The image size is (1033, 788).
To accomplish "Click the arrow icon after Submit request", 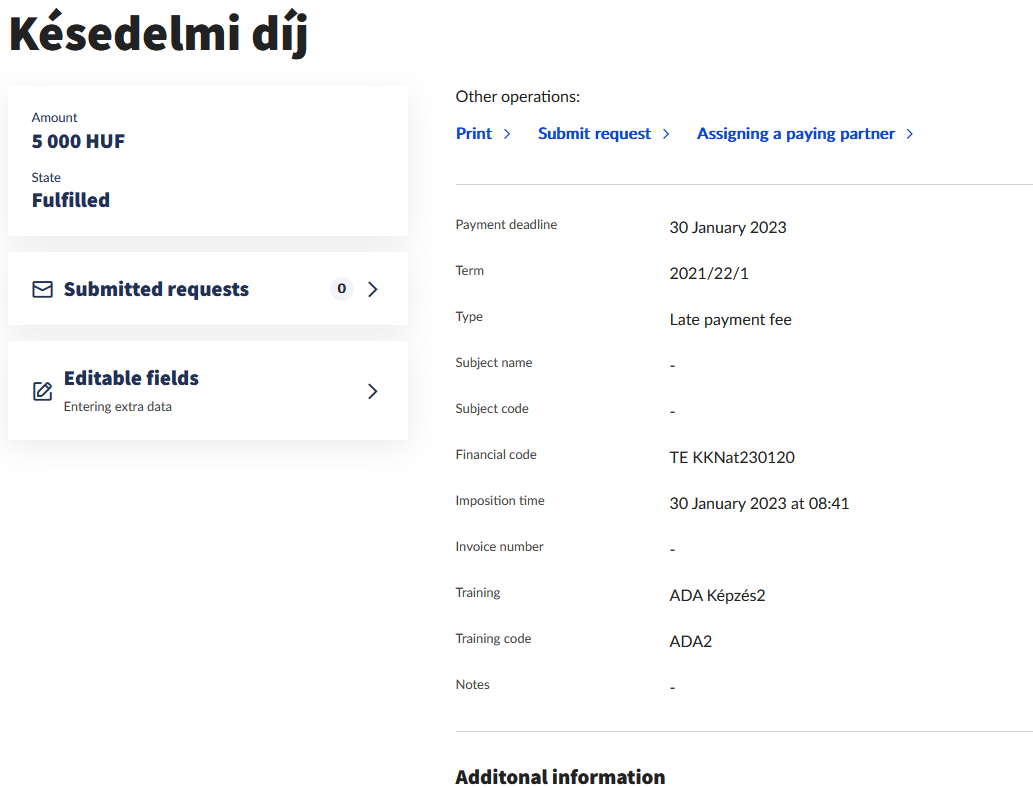I will (667, 134).
